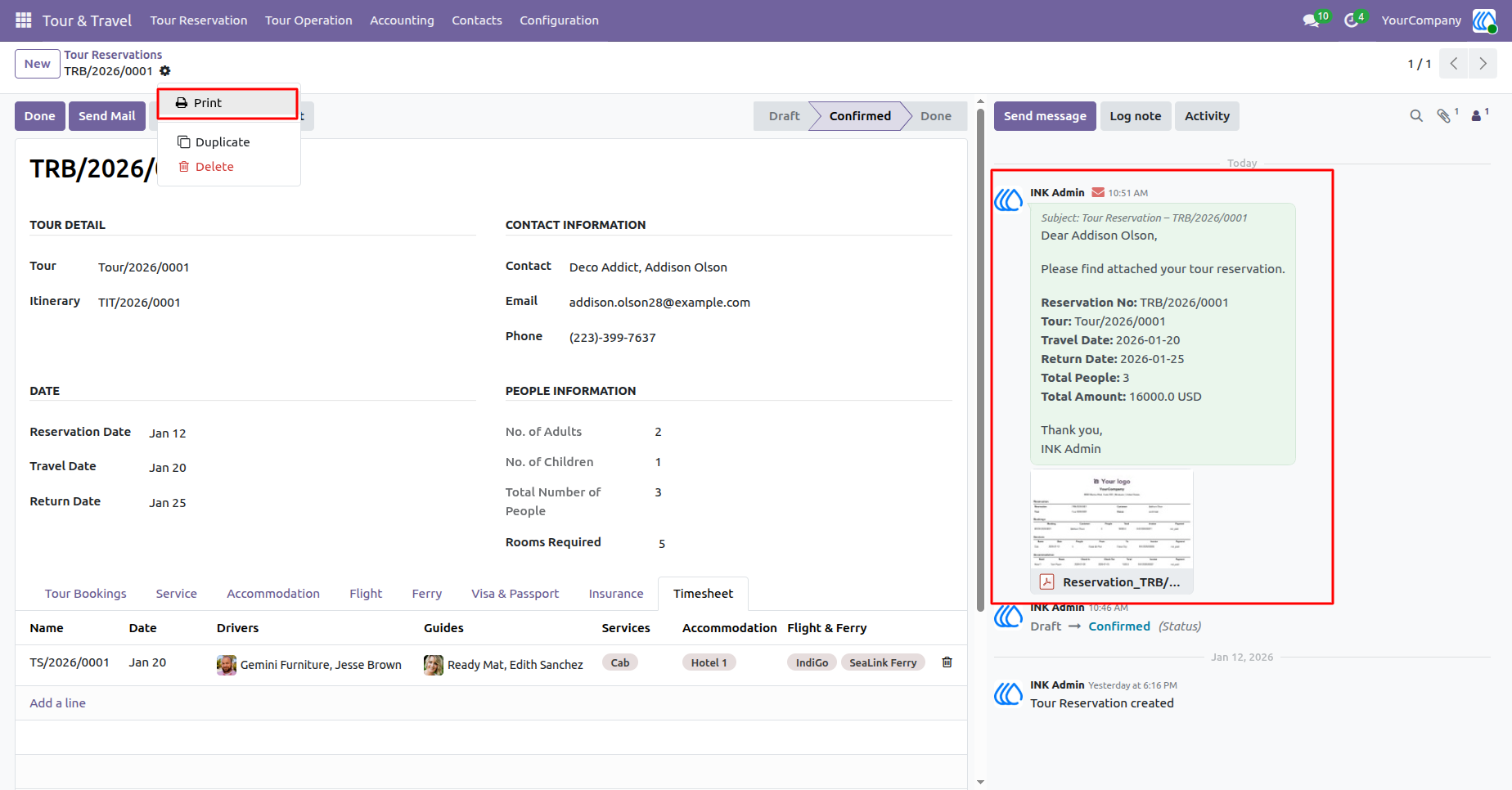Delete the TS/2026/0001 timesheet row
The height and width of the screenshot is (790, 1512).
click(947, 662)
